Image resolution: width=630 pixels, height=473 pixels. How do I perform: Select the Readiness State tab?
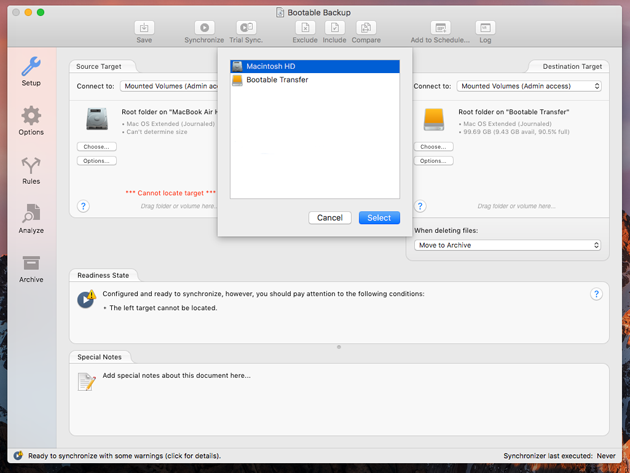[x=103, y=275]
